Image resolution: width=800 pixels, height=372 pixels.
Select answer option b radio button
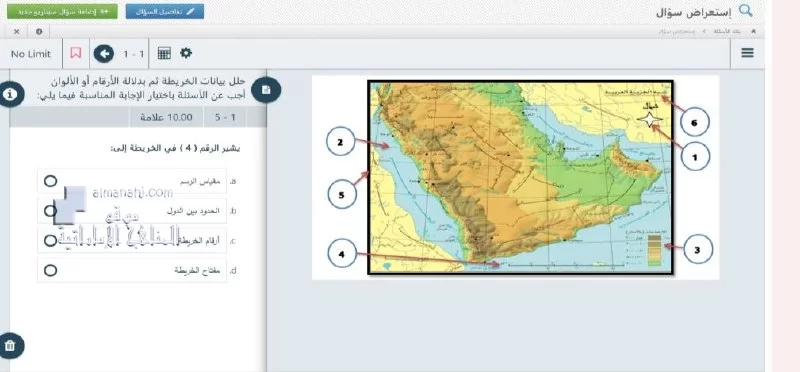pos(50,211)
